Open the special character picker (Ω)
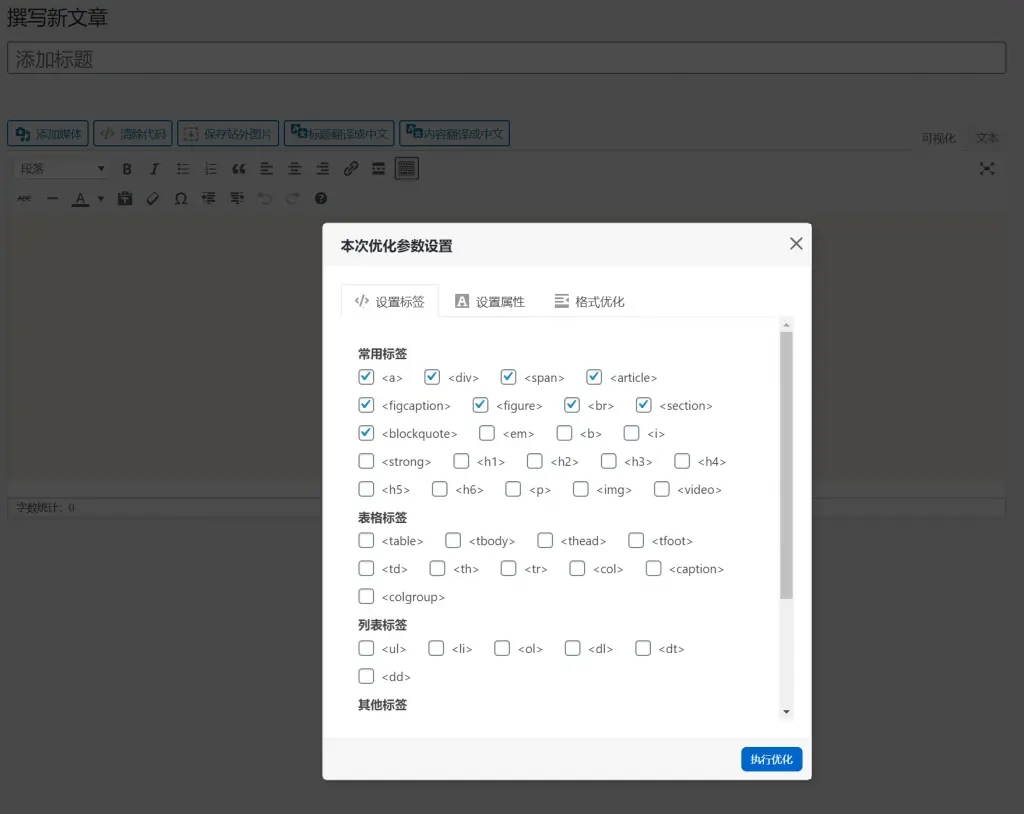This screenshot has height=814, width=1024. point(180,198)
